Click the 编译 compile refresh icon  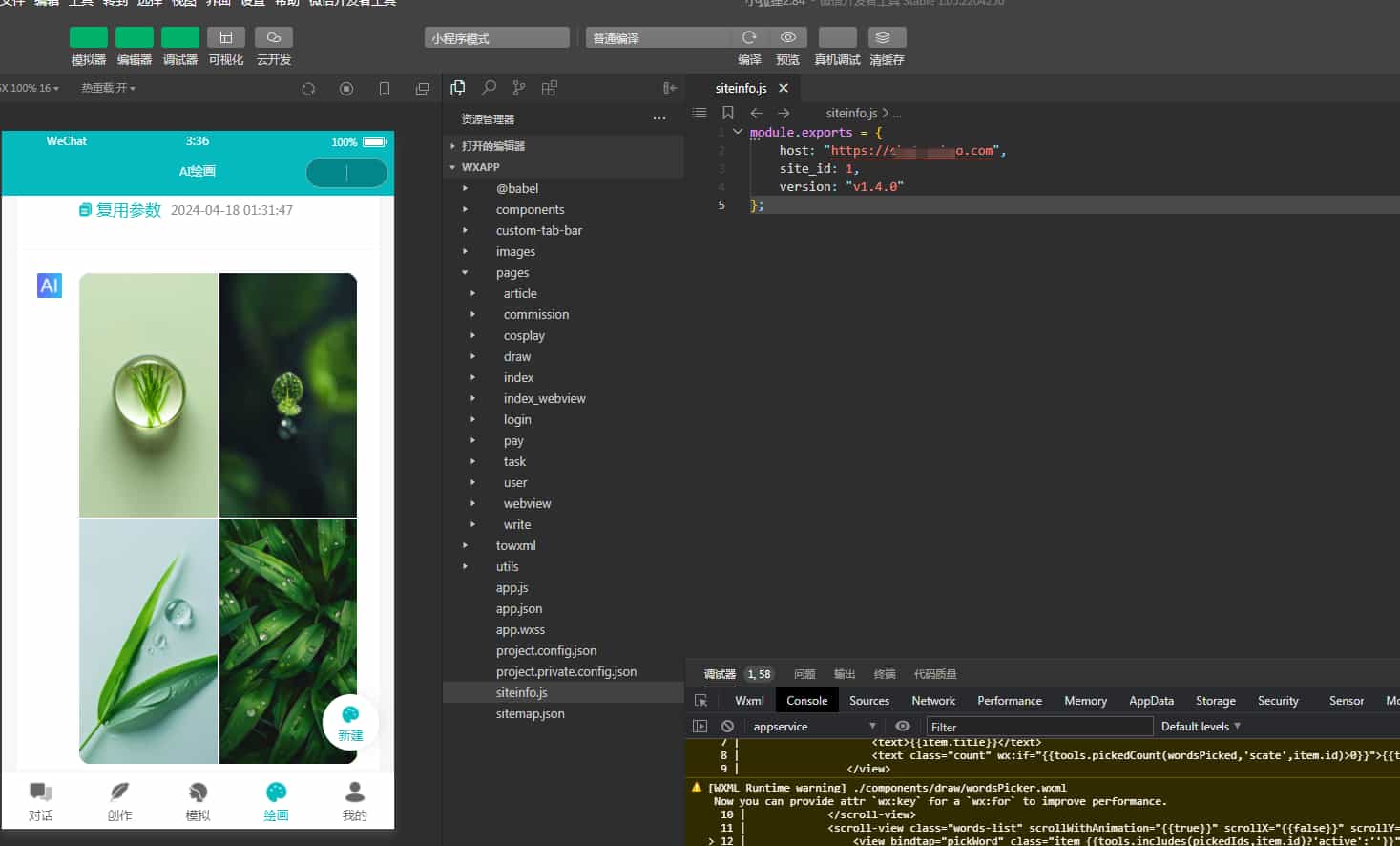pos(749,37)
